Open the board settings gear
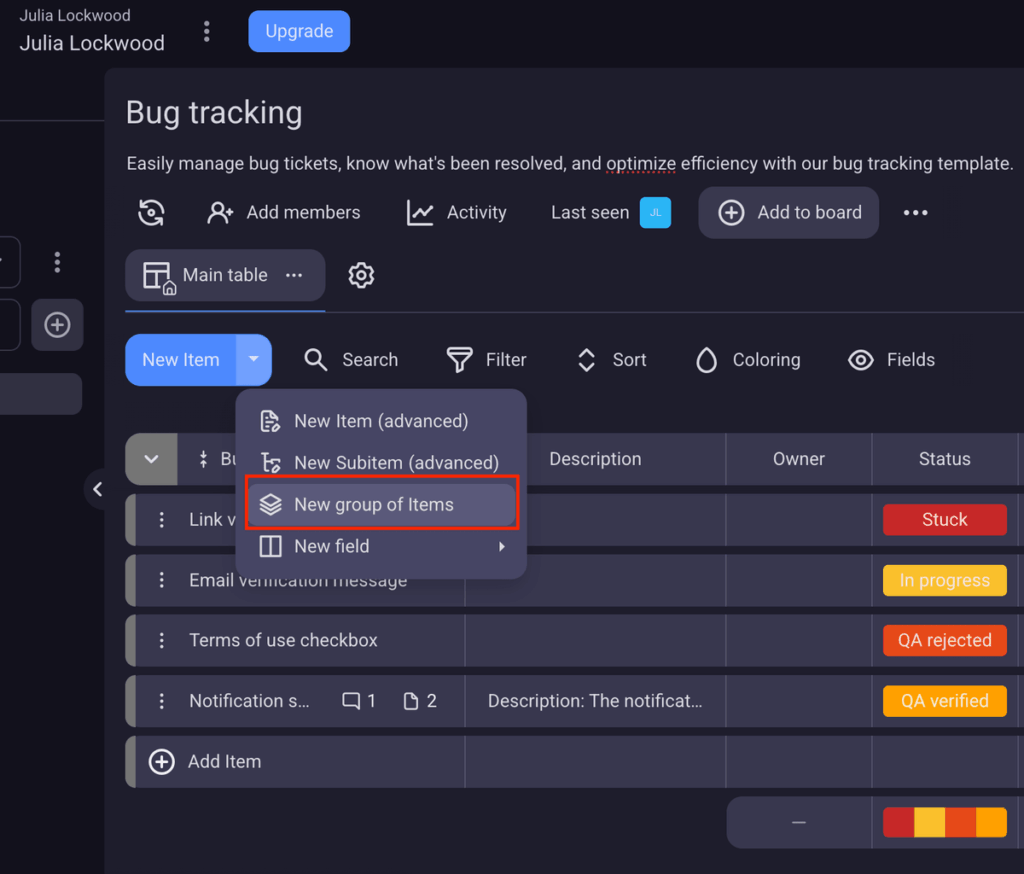The height and width of the screenshot is (874, 1024). point(361,275)
